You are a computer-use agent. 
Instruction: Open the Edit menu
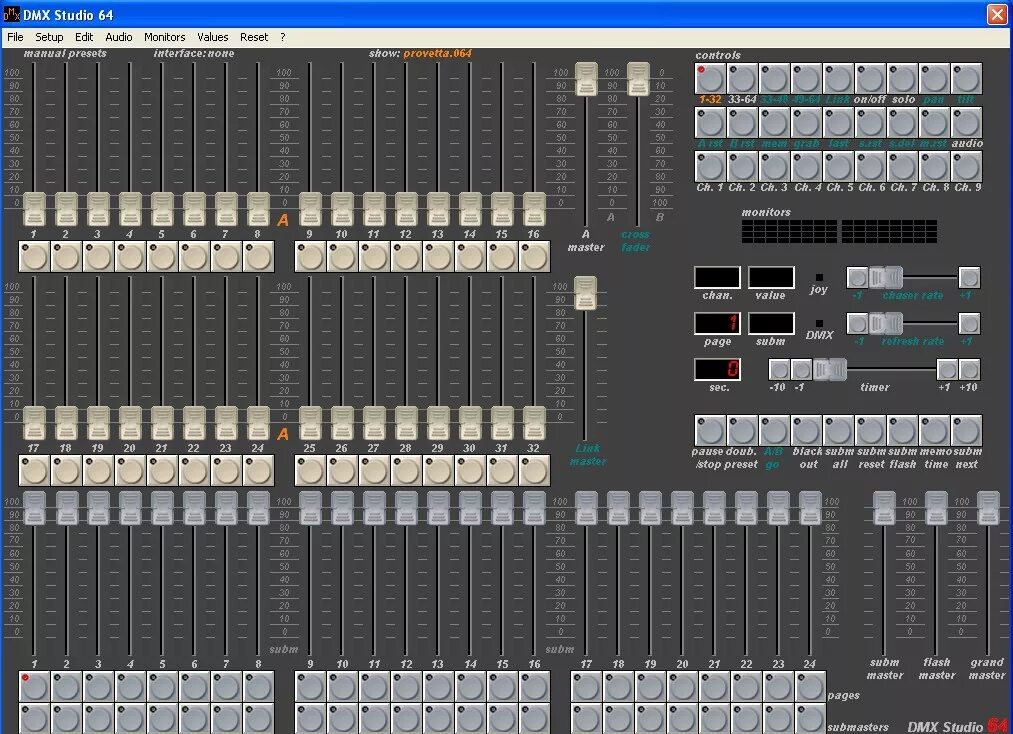point(84,37)
